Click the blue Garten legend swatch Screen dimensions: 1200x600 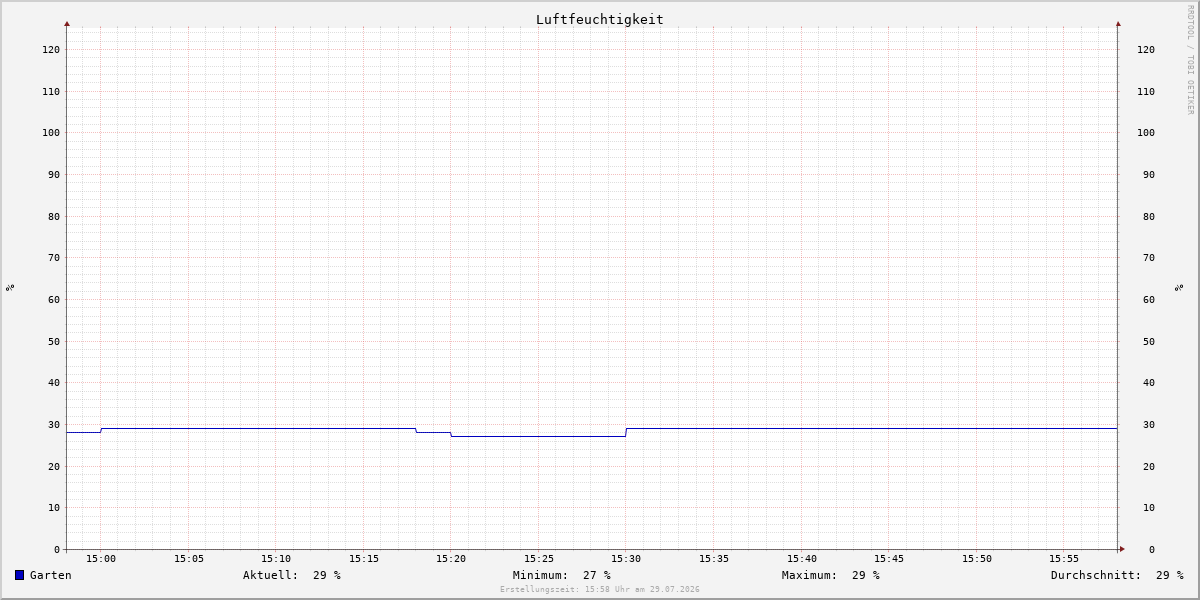19,575
